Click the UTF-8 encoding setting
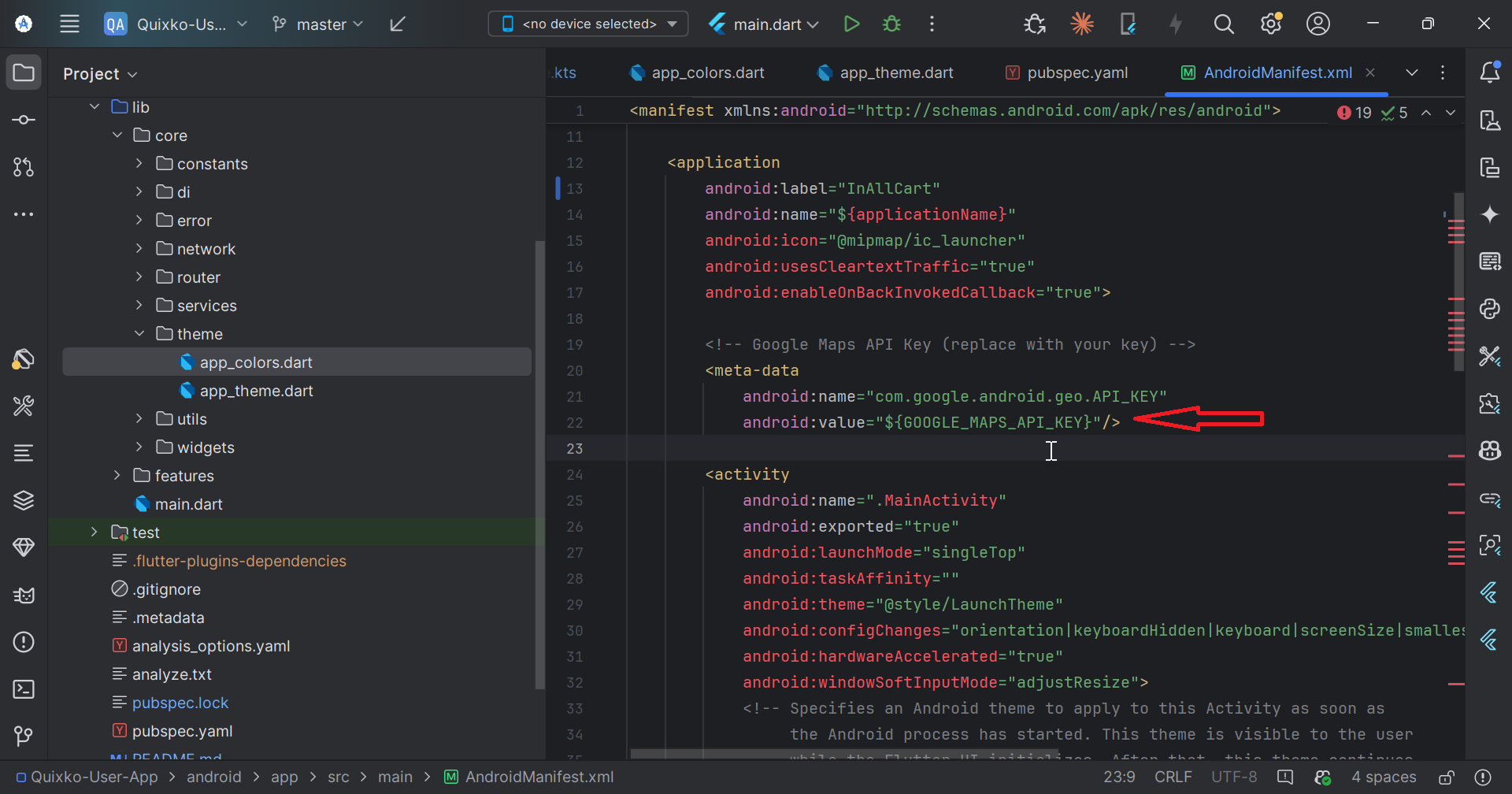The image size is (1512, 794). (1234, 777)
